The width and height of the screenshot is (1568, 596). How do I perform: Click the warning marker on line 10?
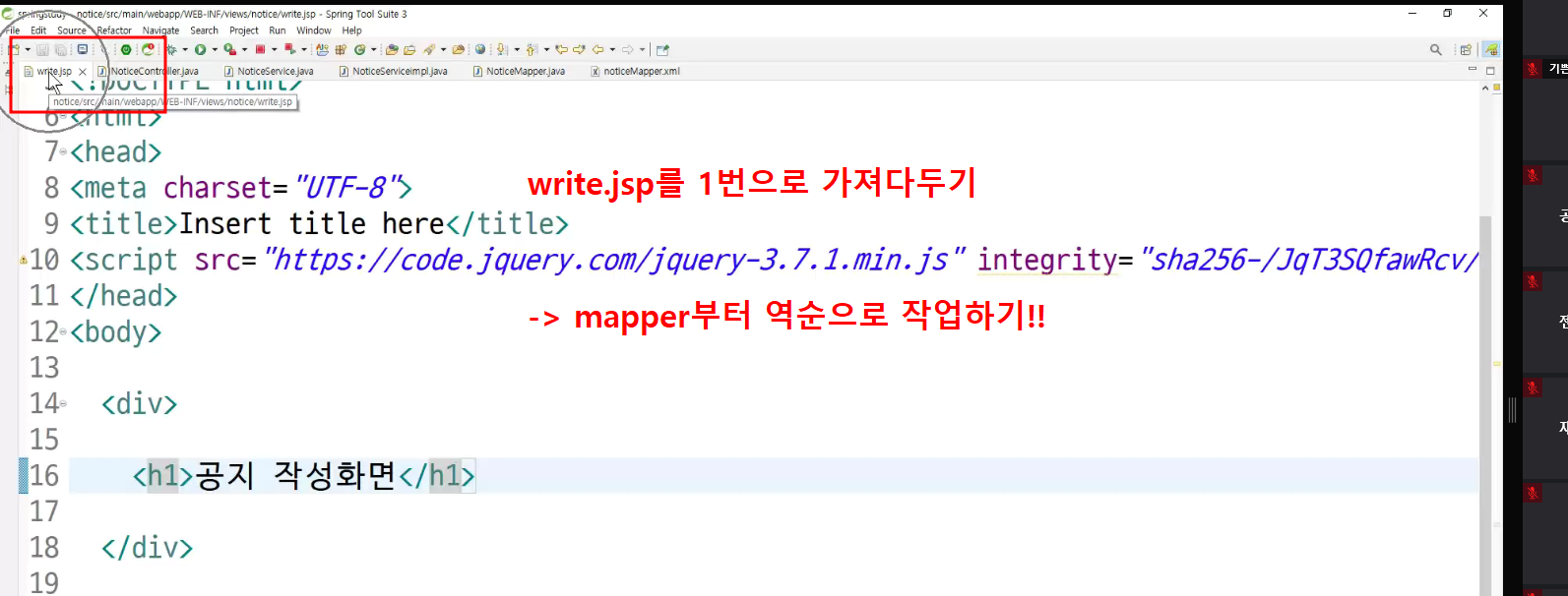24,261
